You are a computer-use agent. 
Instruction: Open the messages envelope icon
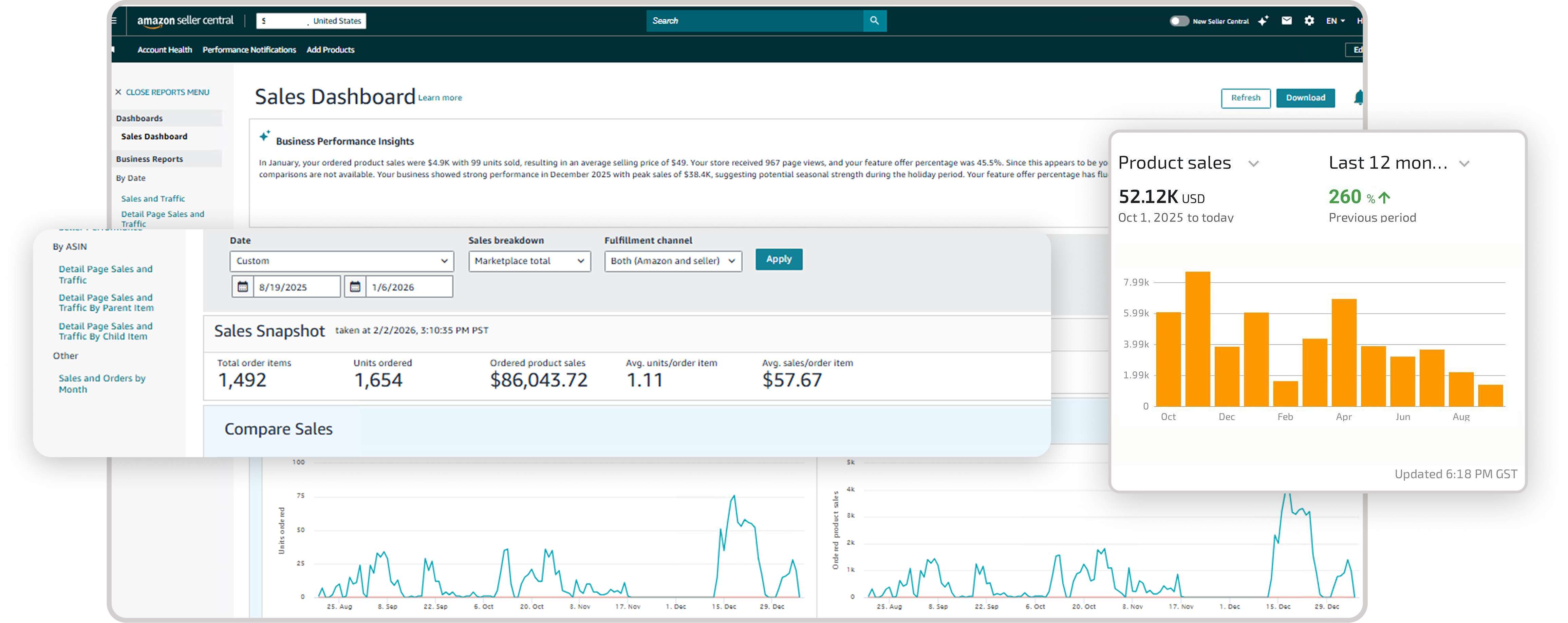point(1286,20)
